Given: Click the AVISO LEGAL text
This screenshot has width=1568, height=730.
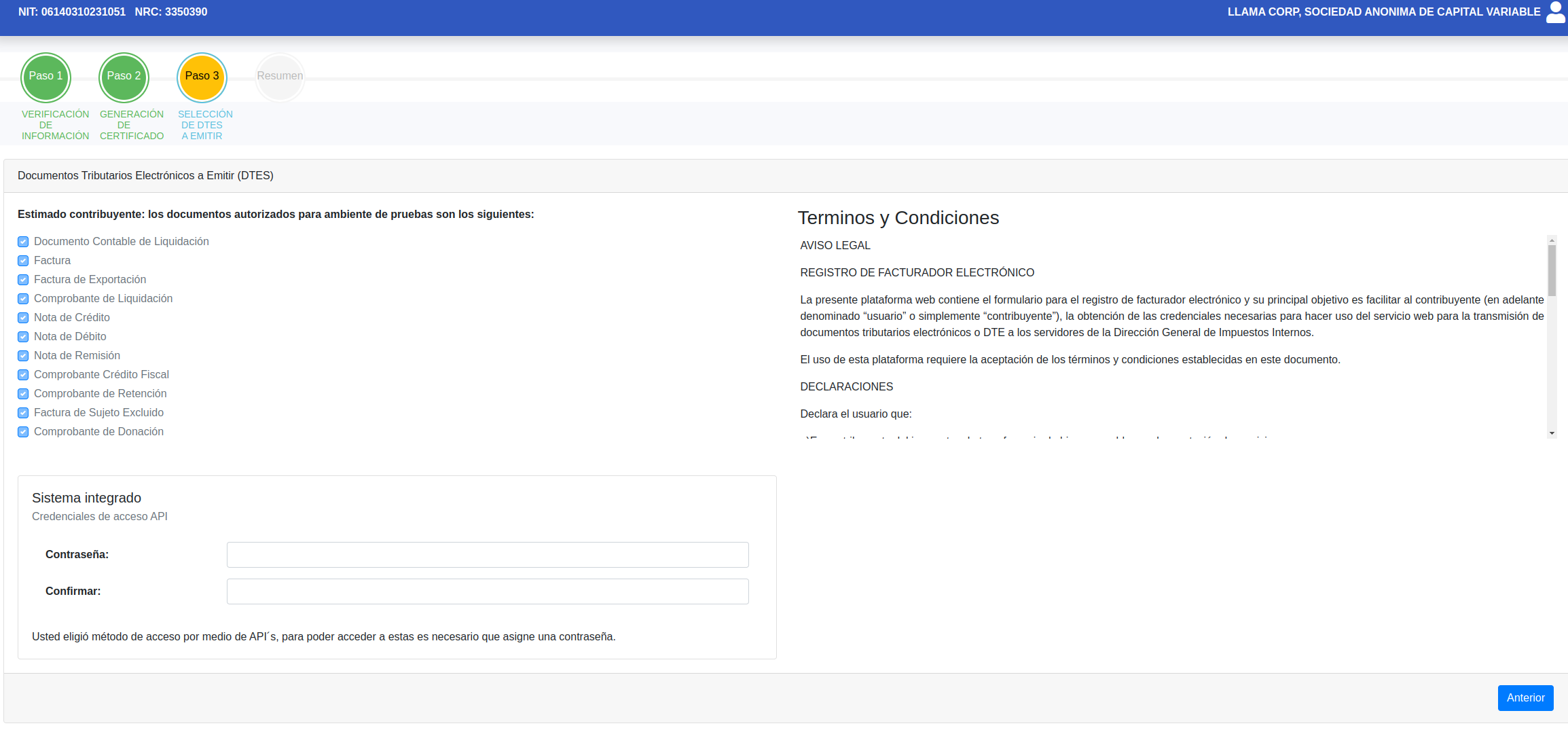Looking at the screenshot, I should point(835,246).
